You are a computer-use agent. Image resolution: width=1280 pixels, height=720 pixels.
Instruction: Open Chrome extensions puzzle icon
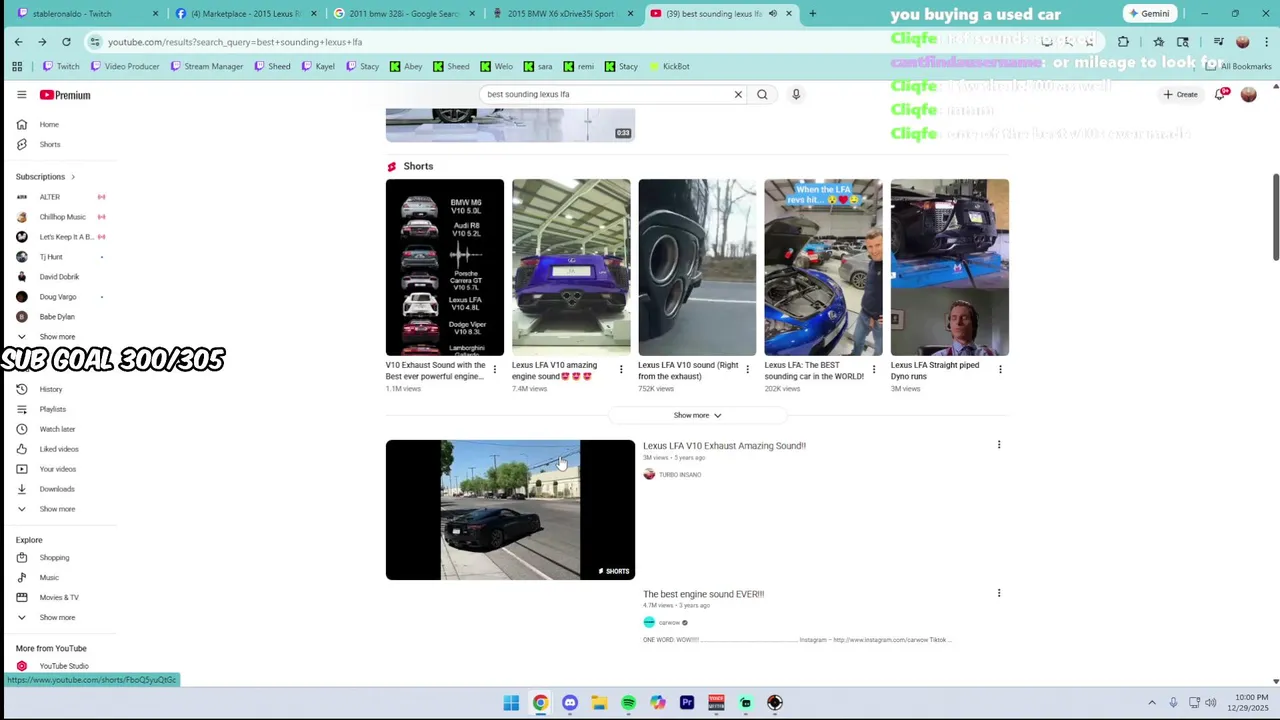[1123, 42]
